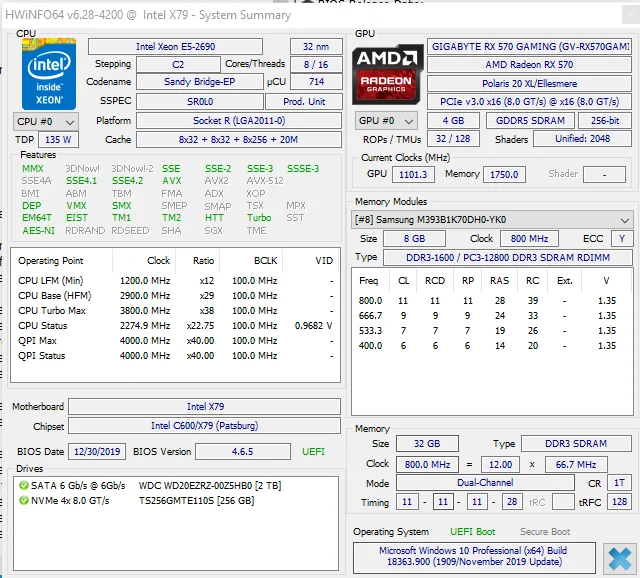Viewport: 640px width, 578px height.
Task: Click the SR0L0 SSPEC field
Action: click(x=200, y=101)
